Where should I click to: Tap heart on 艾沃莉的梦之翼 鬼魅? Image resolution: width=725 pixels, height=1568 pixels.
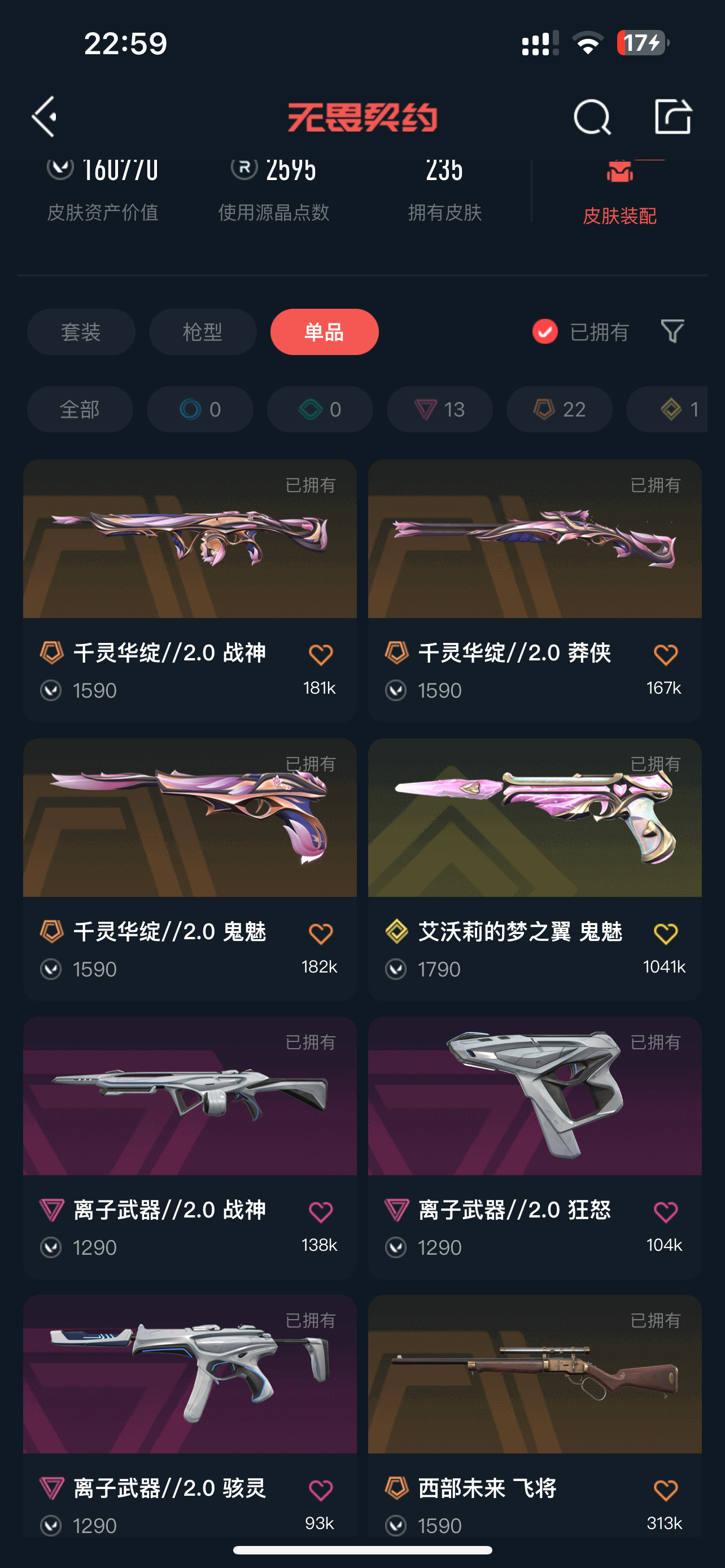click(665, 934)
